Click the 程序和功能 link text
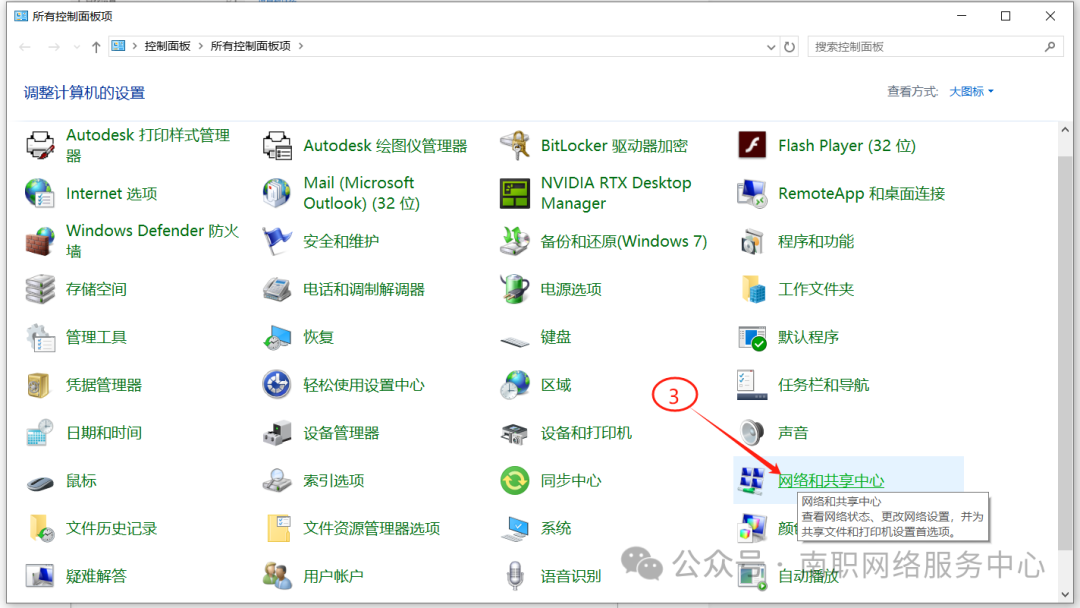The image size is (1080, 608). tap(816, 241)
